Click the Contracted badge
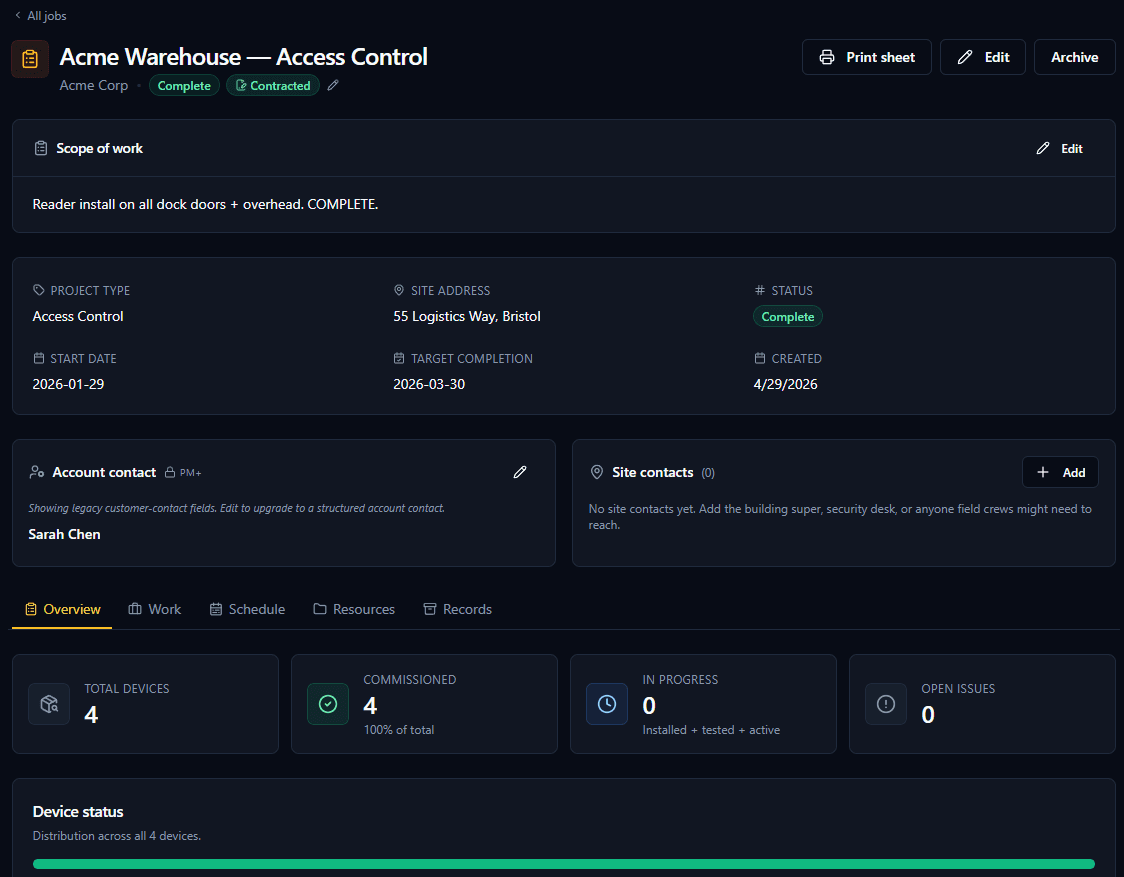Viewport: 1124px width, 877px height. pyautogui.click(x=273, y=85)
